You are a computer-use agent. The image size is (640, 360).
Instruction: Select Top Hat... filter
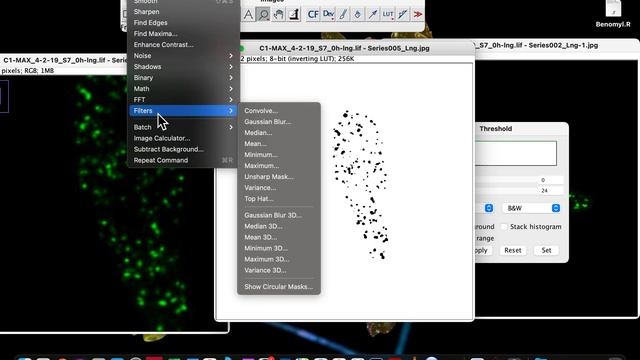point(279,199)
